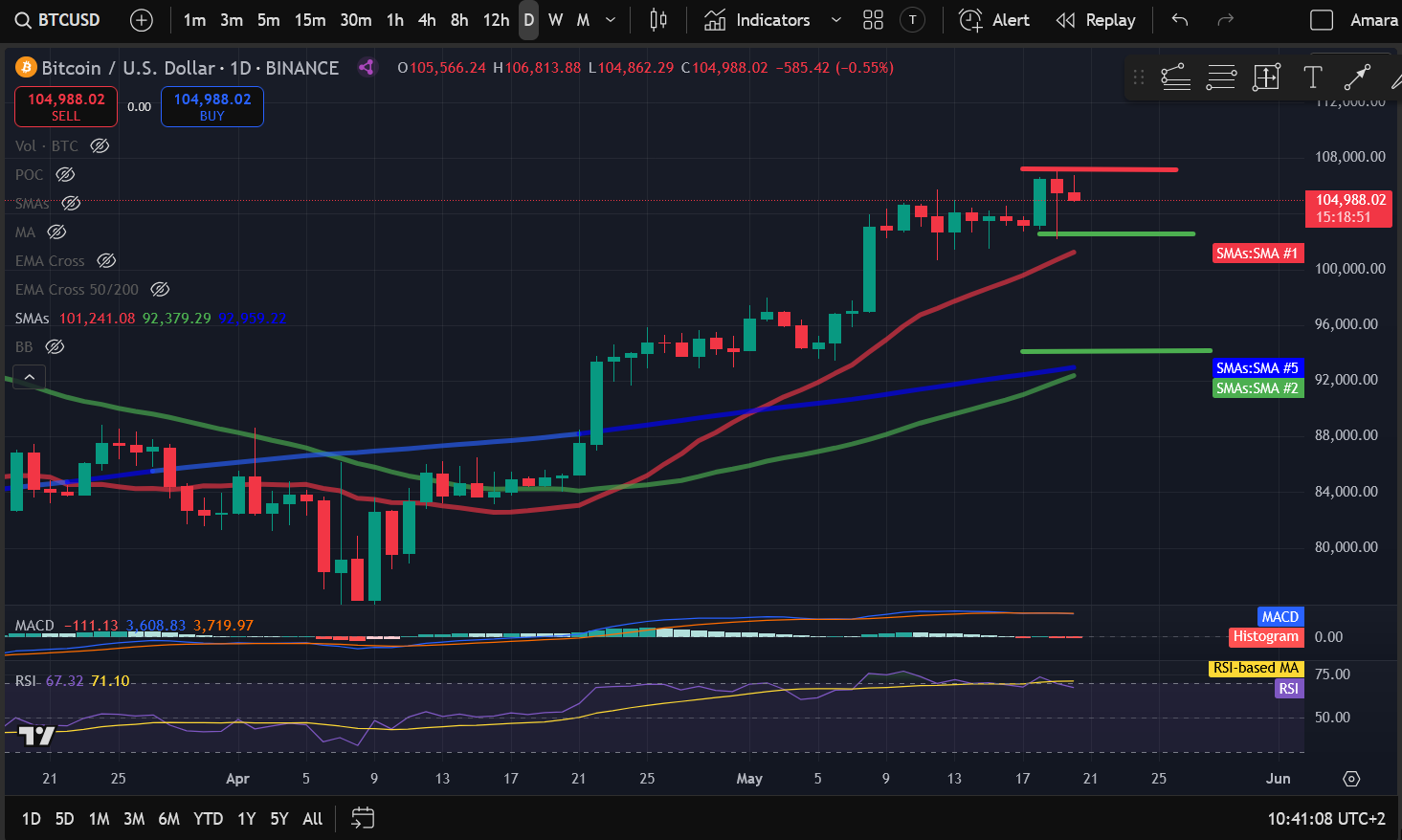Expand the favorite indicators dropdown arrow

(836, 20)
